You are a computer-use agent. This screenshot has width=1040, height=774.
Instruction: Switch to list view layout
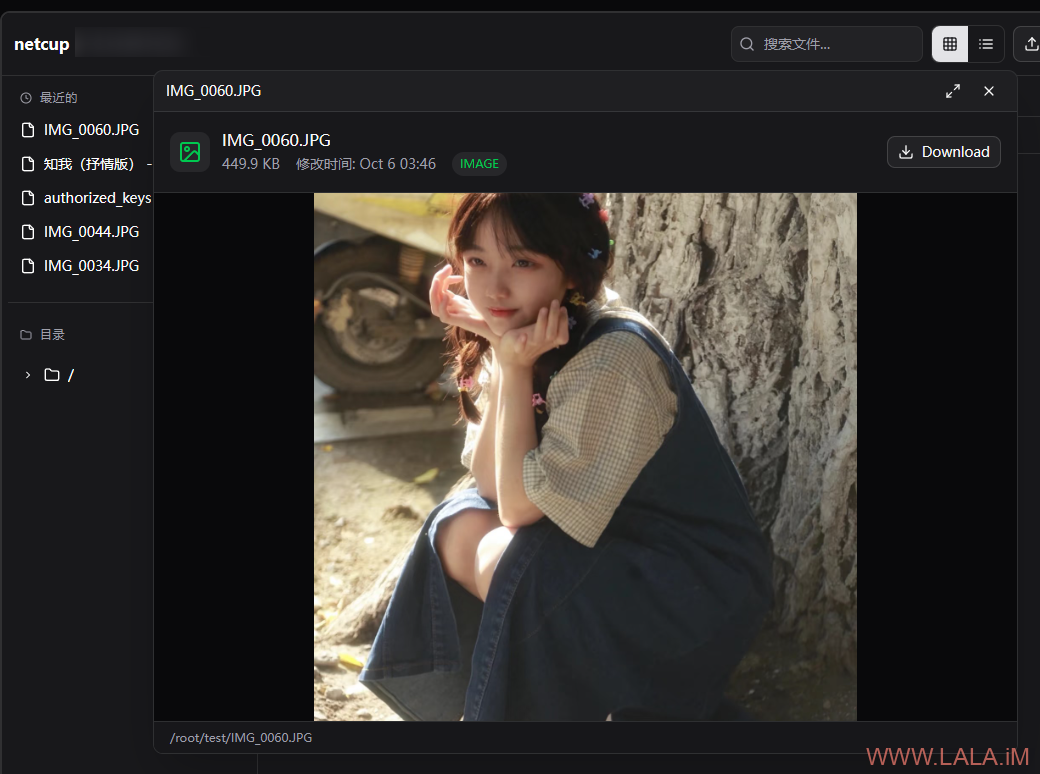coord(986,44)
